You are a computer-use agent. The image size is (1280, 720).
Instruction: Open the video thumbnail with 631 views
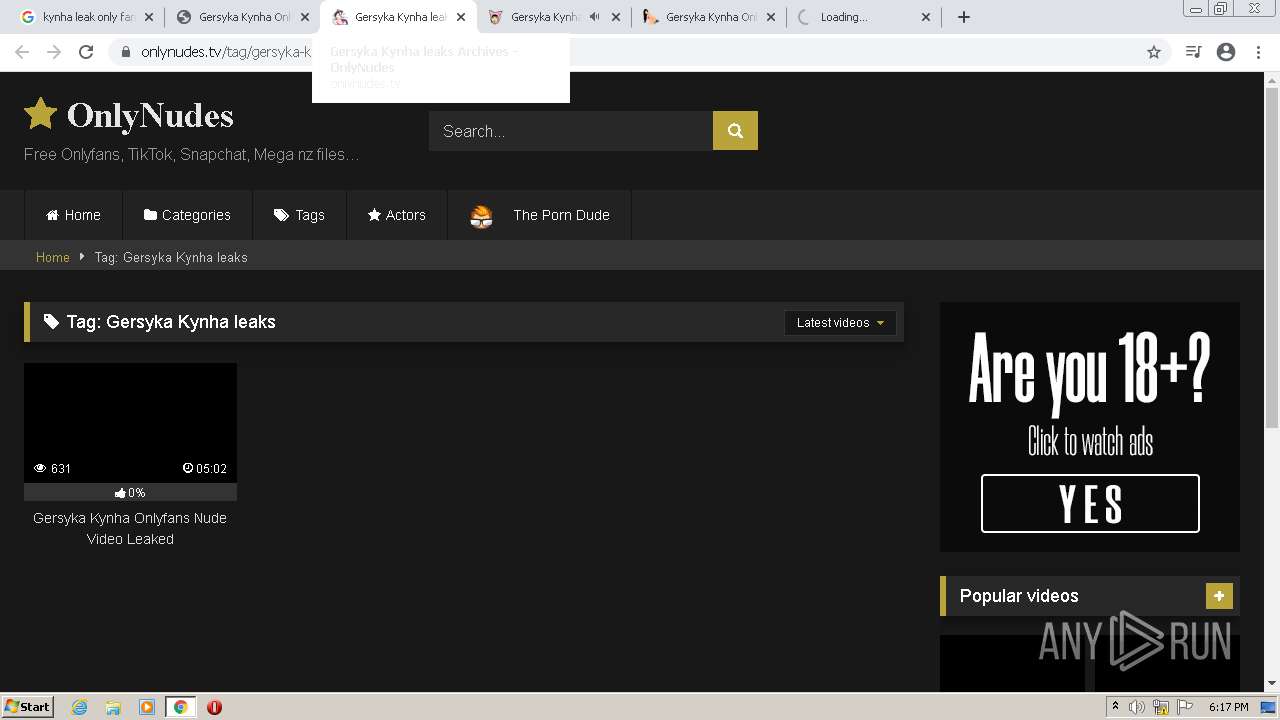tap(130, 422)
